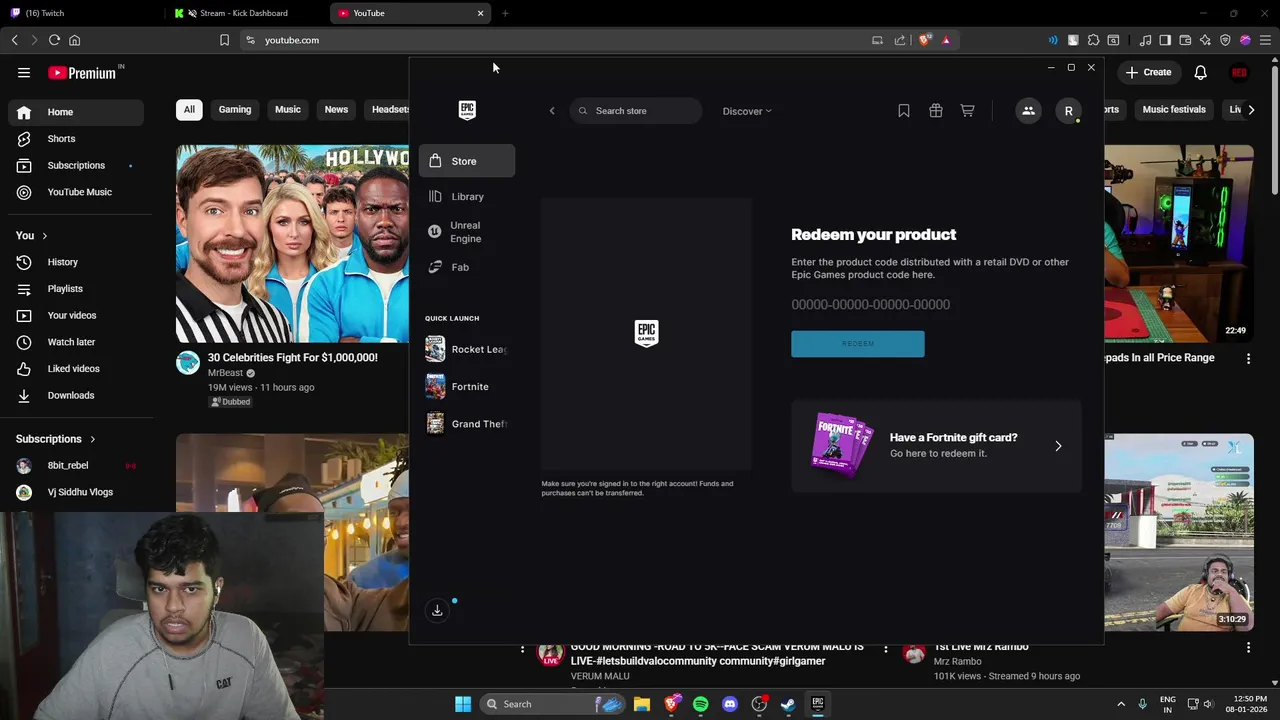Open the Fab section in Epic launcher
Screen dimensions: 1280x720
tap(467, 267)
